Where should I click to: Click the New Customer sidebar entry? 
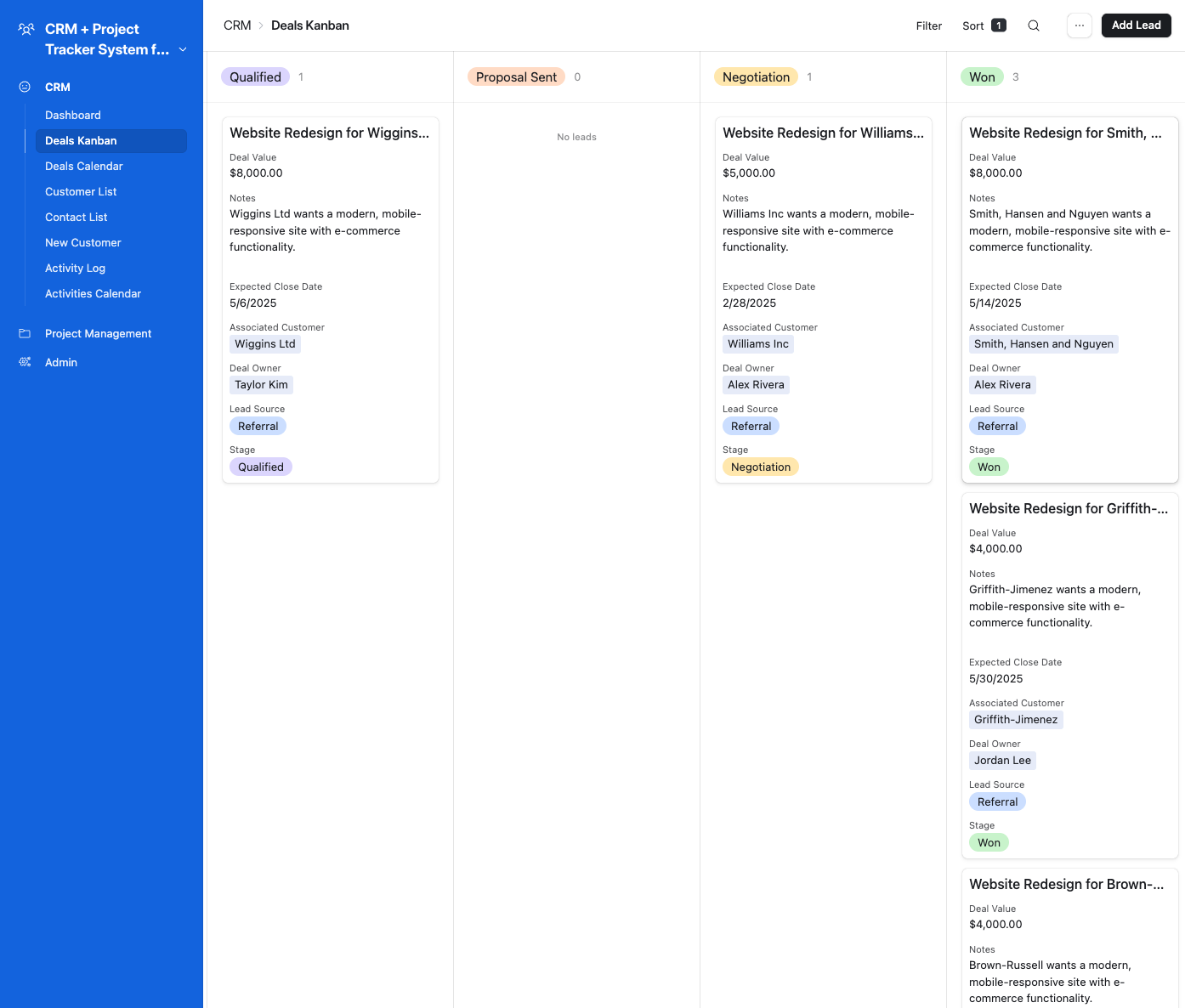(82, 242)
